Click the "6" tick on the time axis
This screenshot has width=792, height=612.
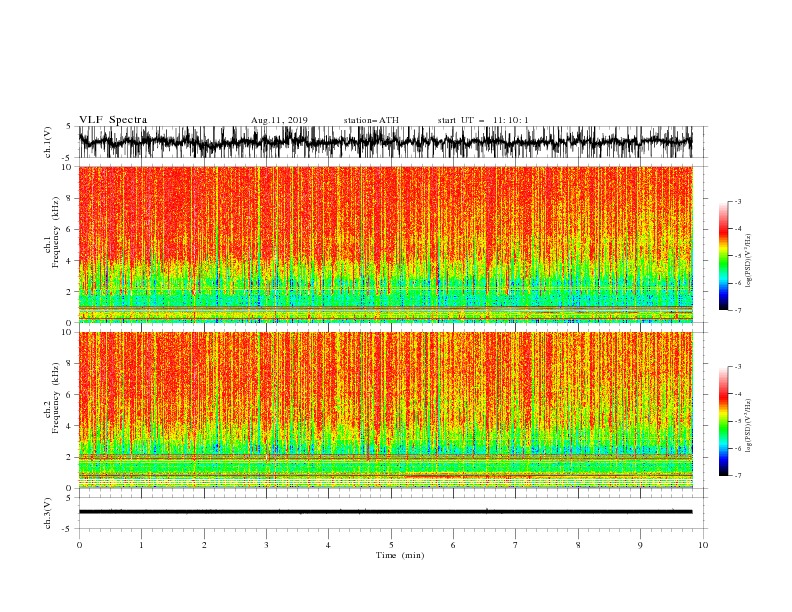coord(453,545)
